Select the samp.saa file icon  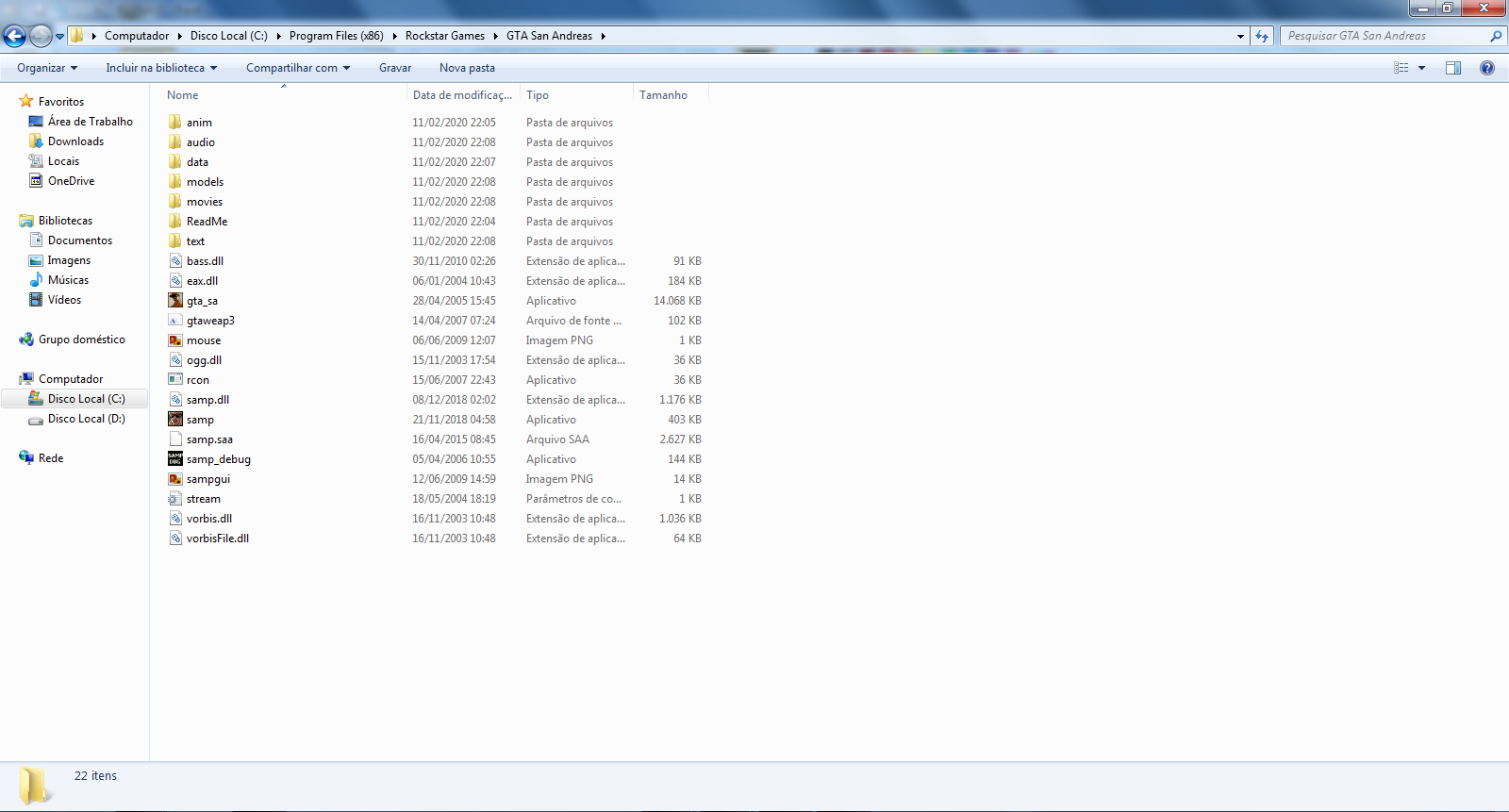(175, 439)
